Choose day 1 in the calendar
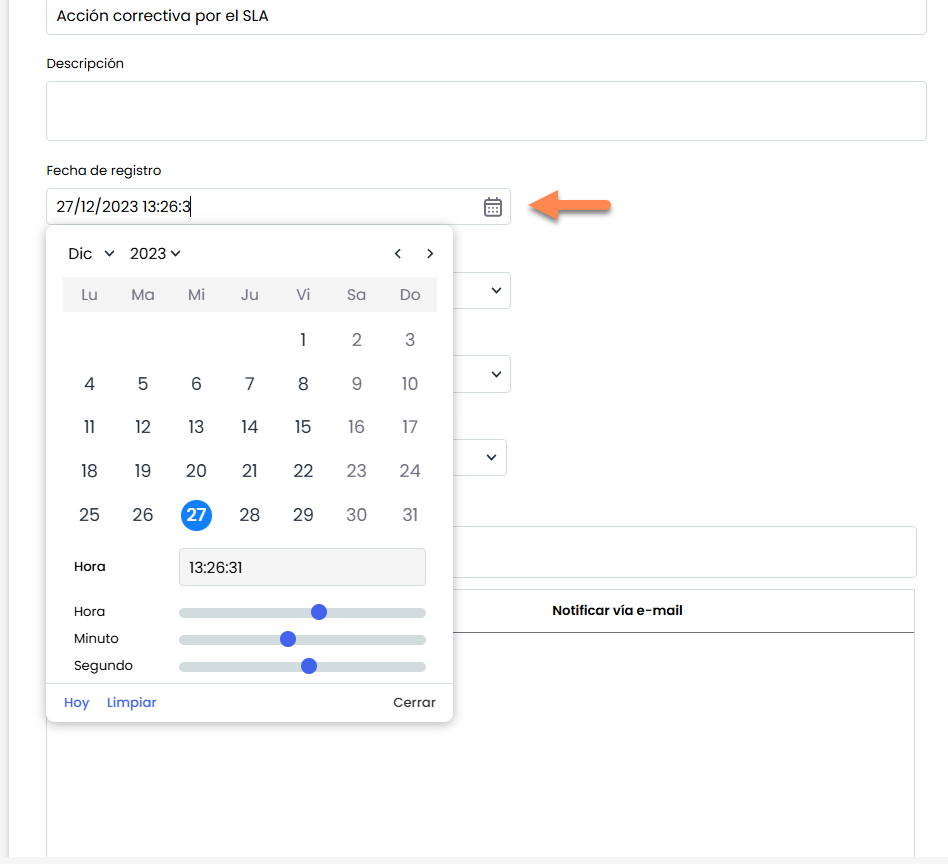Viewport: 948px width, 864px height. [x=303, y=340]
